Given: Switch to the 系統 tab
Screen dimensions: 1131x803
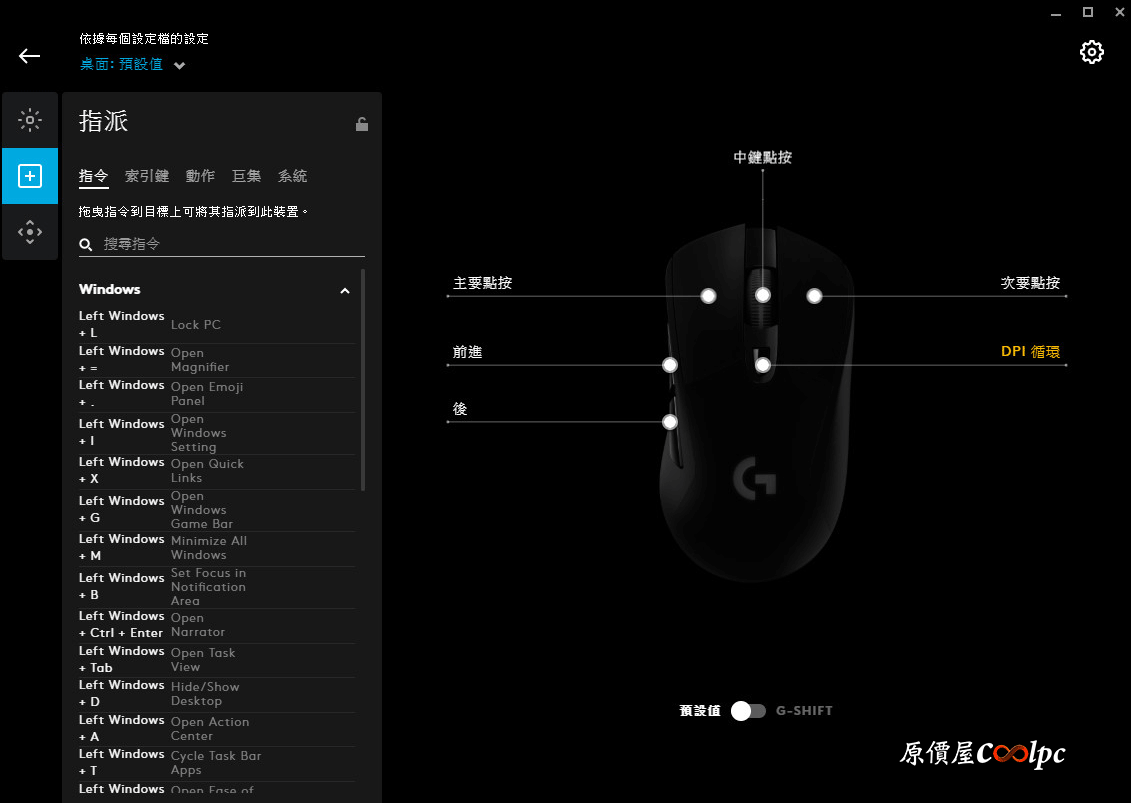Looking at the screenshot, I should click(292, 176).
